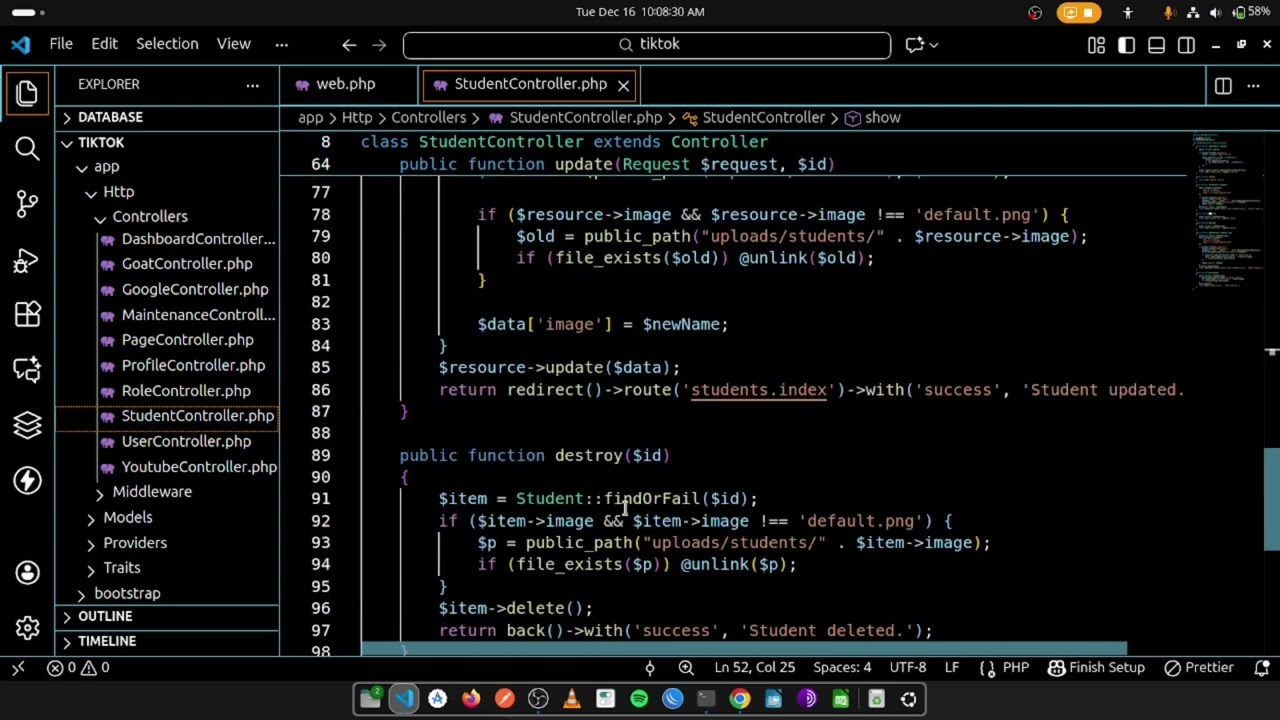Open the Source Control view
The width and height of the screenshot is (1280, 720).
[27, 204]
